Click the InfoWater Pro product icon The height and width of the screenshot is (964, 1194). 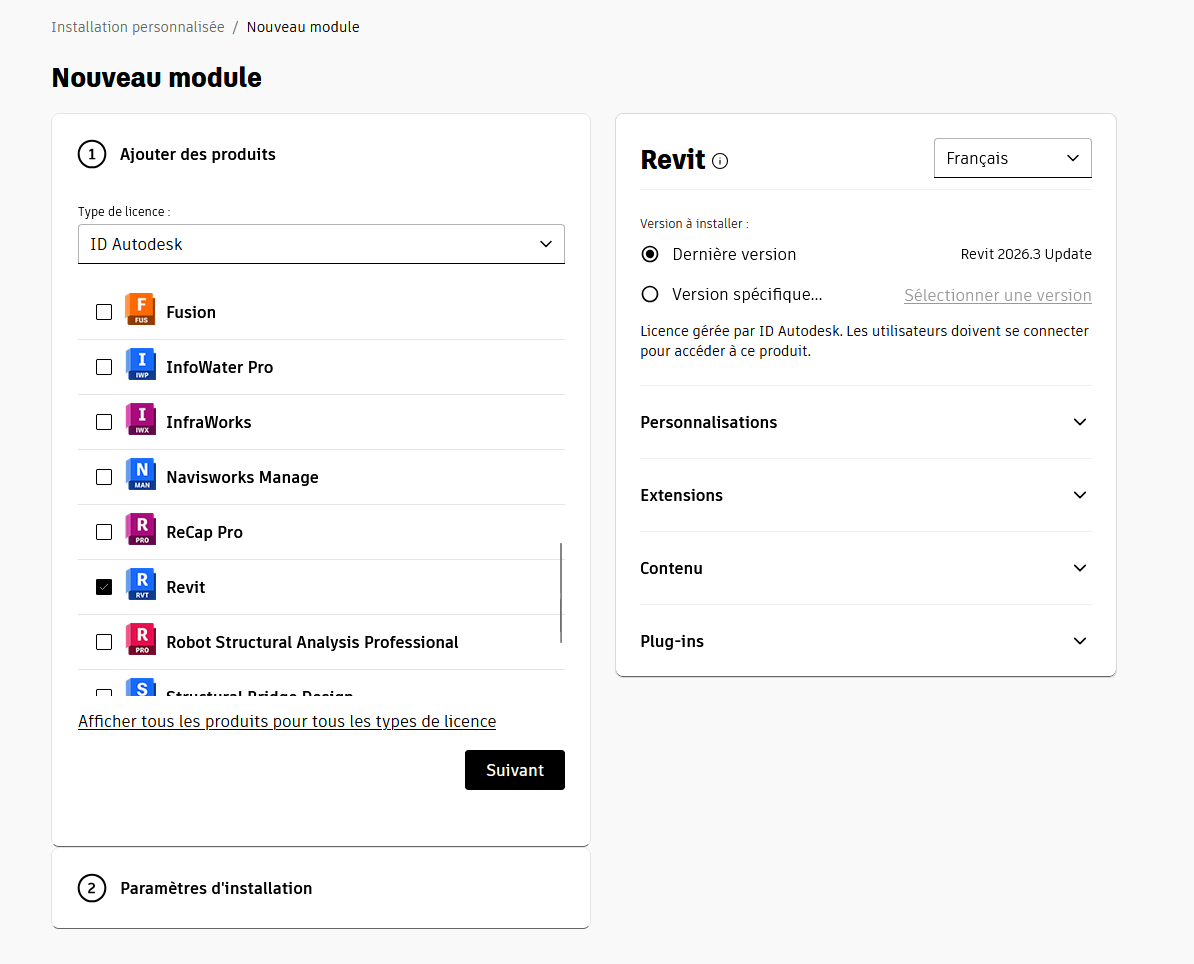click(x=141, y=365)
